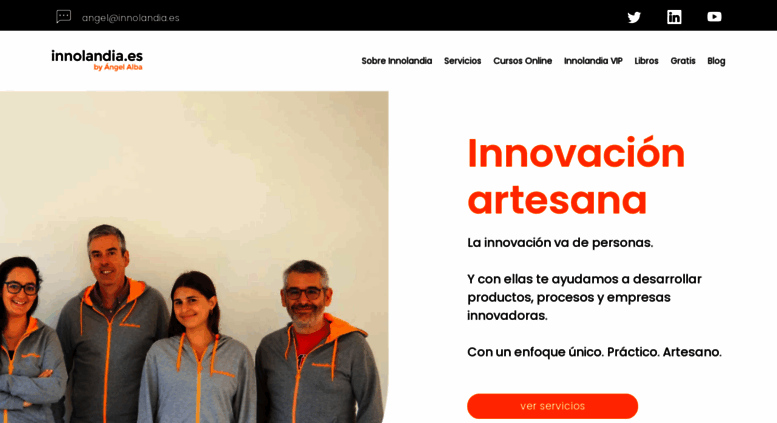Click the ver servicios button
The width and height of the screenshot is (777, 423).
tap(553, 406)
